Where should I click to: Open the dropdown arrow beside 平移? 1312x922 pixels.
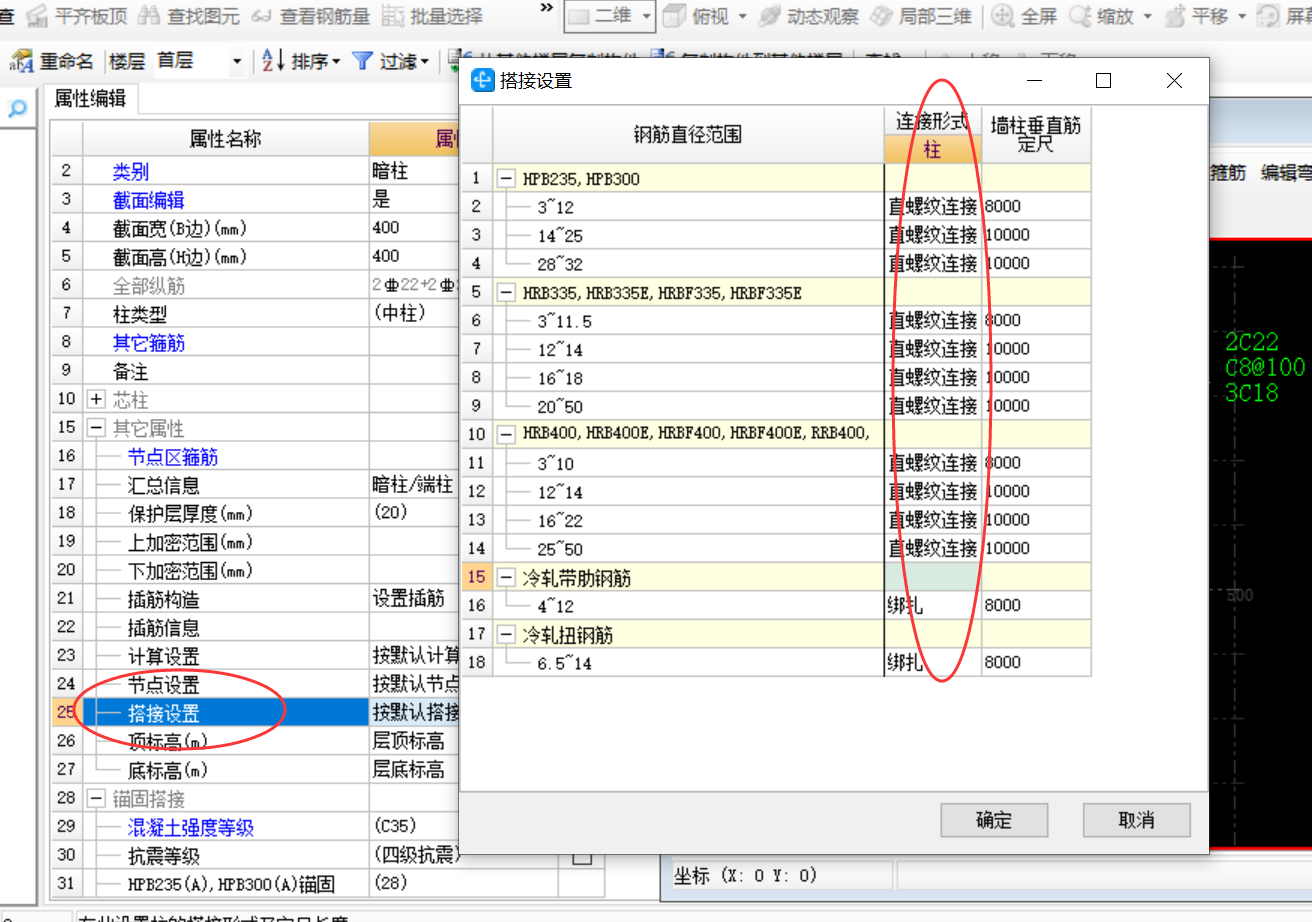pyautogui.click(x=1242, y=17)
